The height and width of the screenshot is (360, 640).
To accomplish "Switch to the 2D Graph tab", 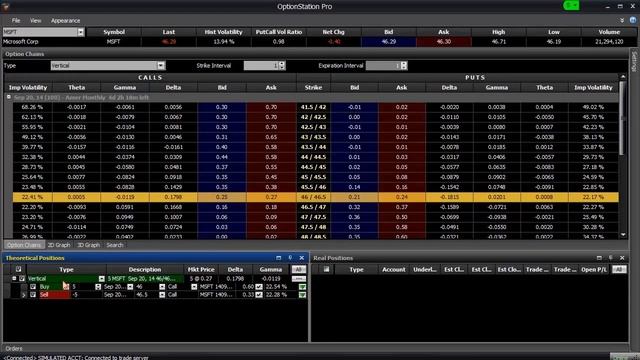I will pyautogui.click(x=59, y=245).
